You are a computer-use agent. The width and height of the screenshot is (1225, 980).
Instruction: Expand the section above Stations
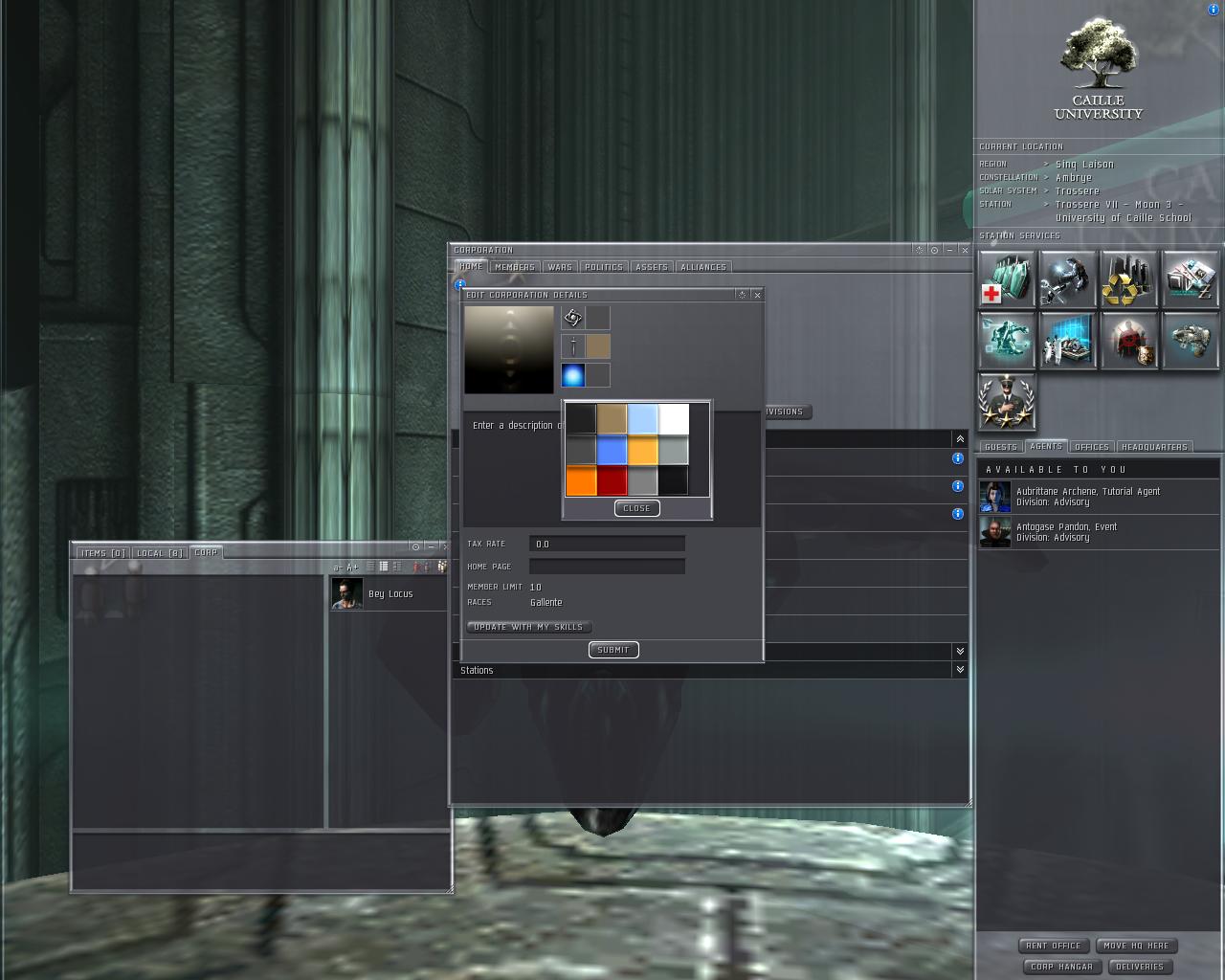960,651
